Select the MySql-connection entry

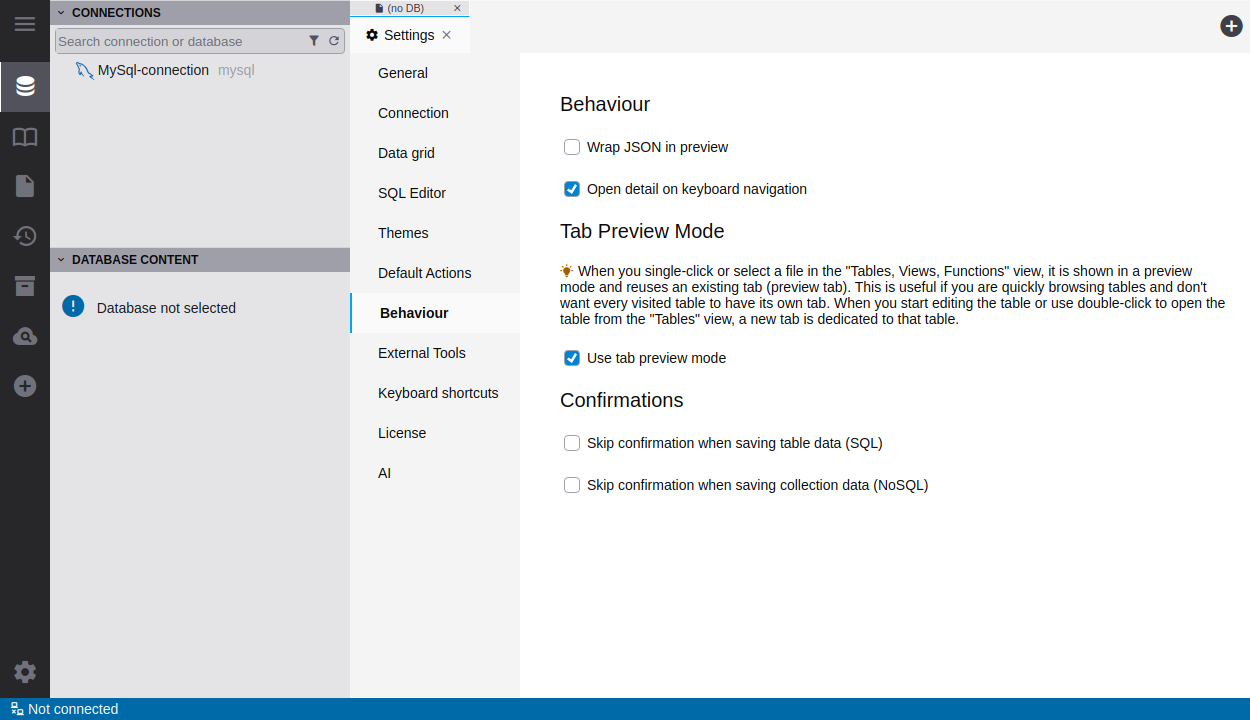[153, 70]
